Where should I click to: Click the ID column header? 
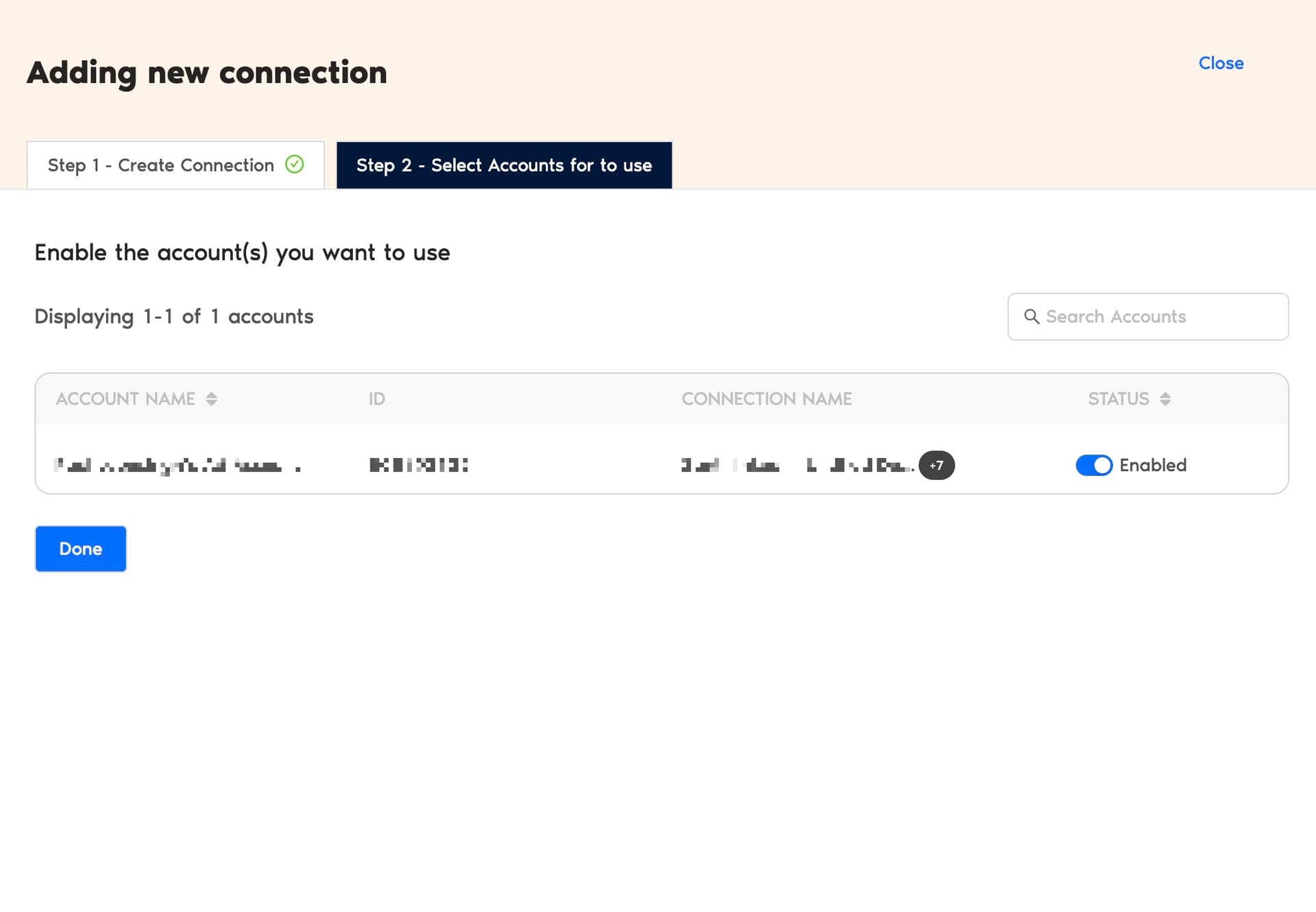point(377,399)
